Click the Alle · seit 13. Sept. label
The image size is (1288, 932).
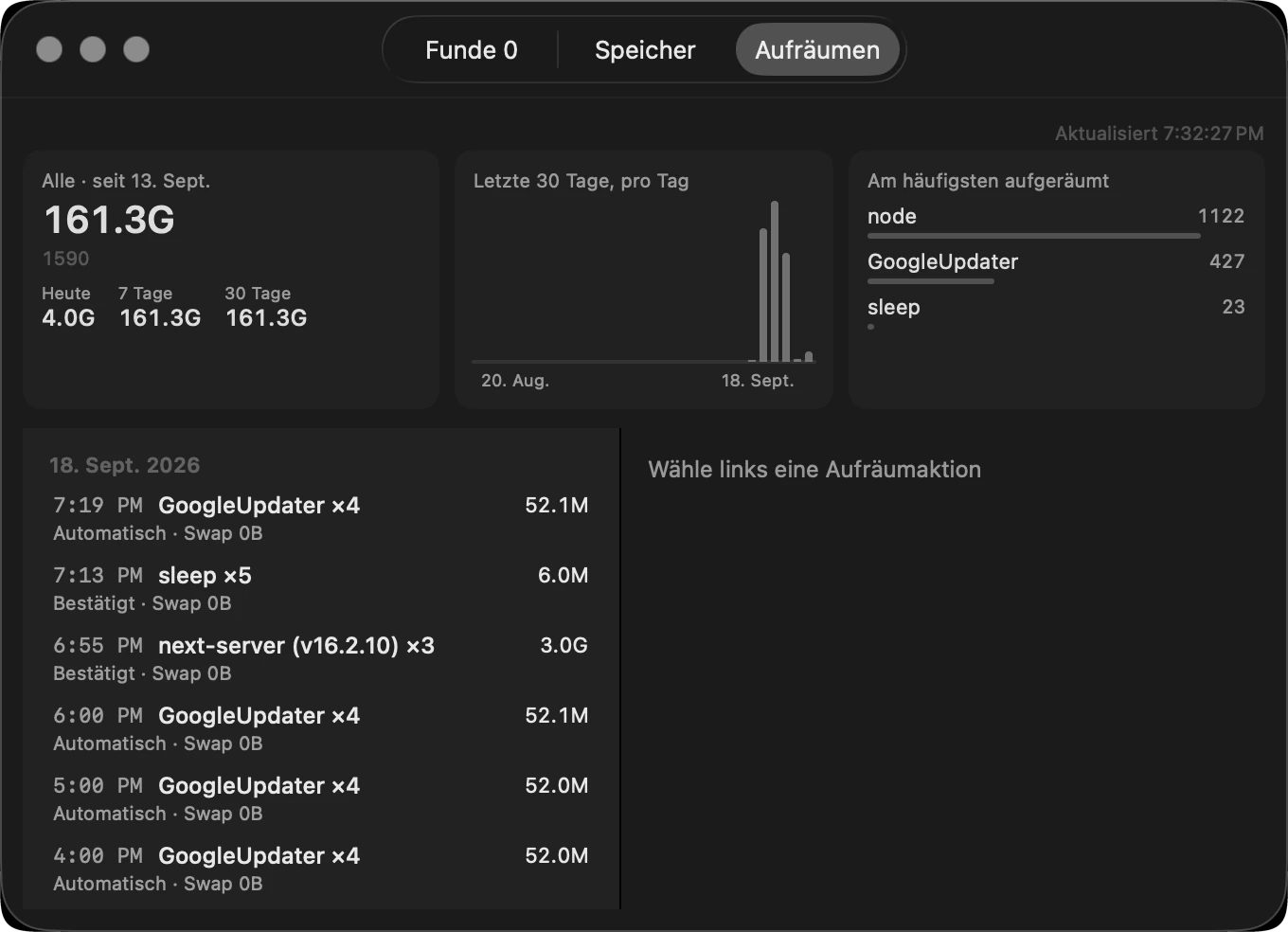126,181
